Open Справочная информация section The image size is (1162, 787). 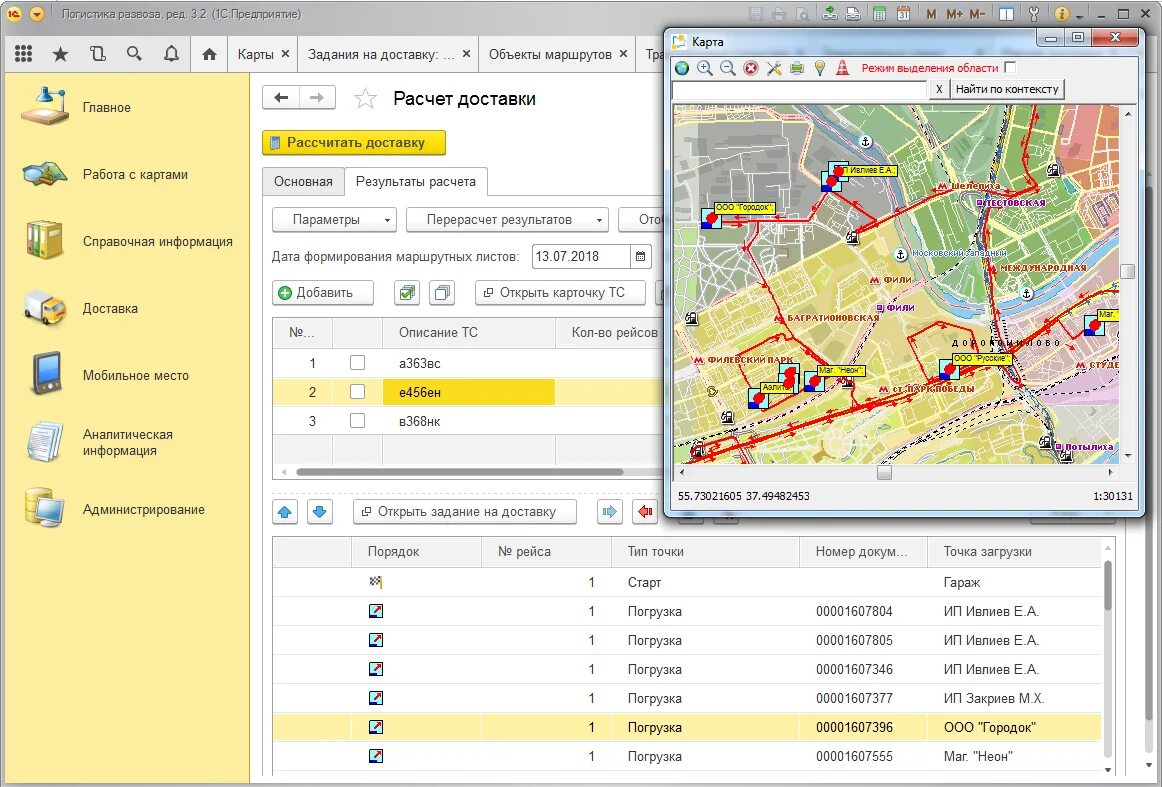point(157,242)
